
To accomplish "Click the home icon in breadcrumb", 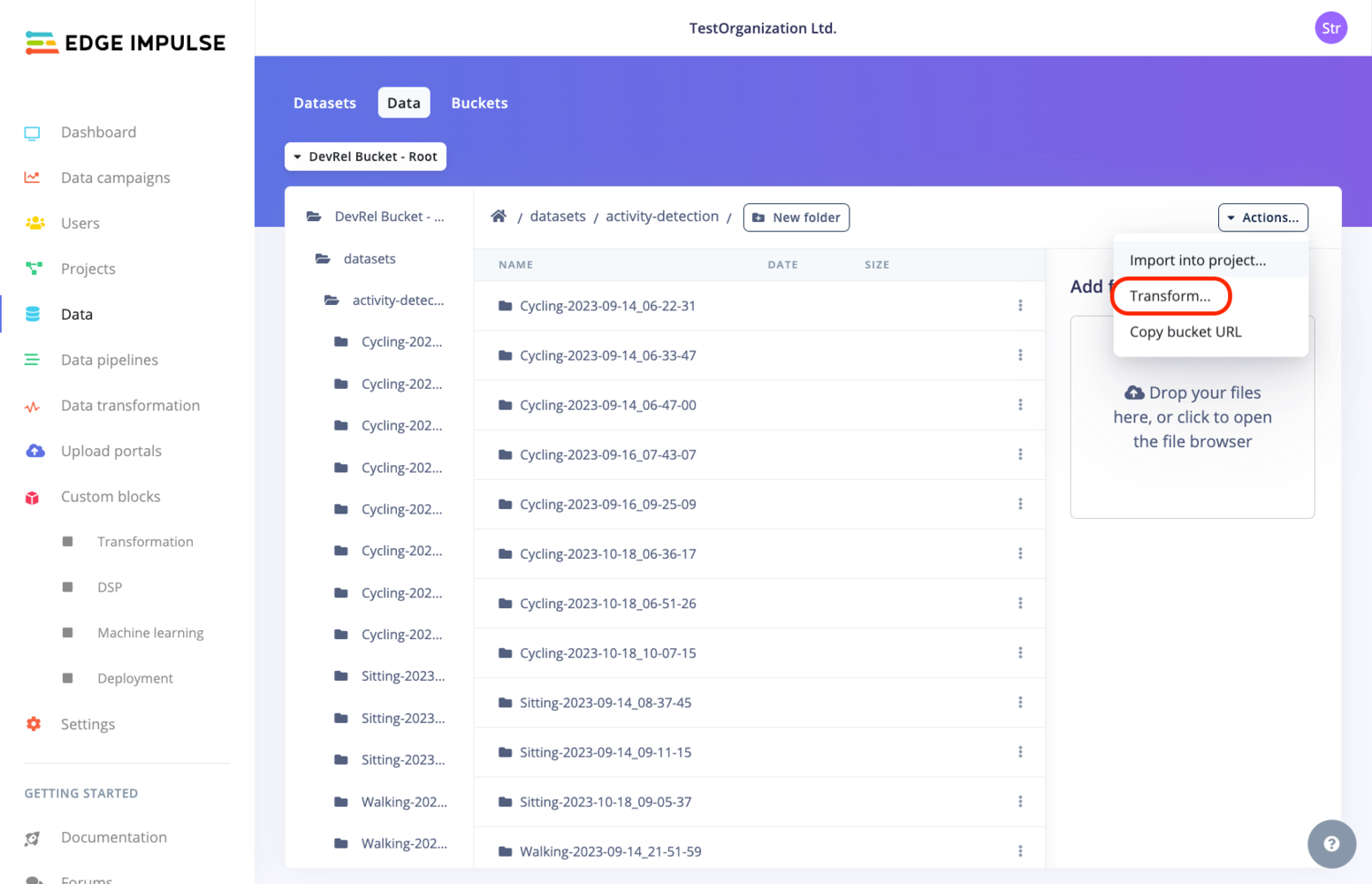I will click(499, 217).
